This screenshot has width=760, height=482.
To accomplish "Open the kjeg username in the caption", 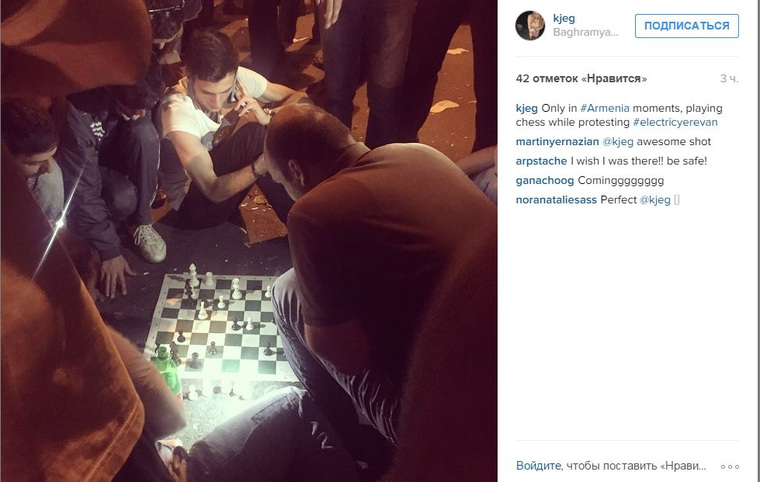I will coord(526,108).
